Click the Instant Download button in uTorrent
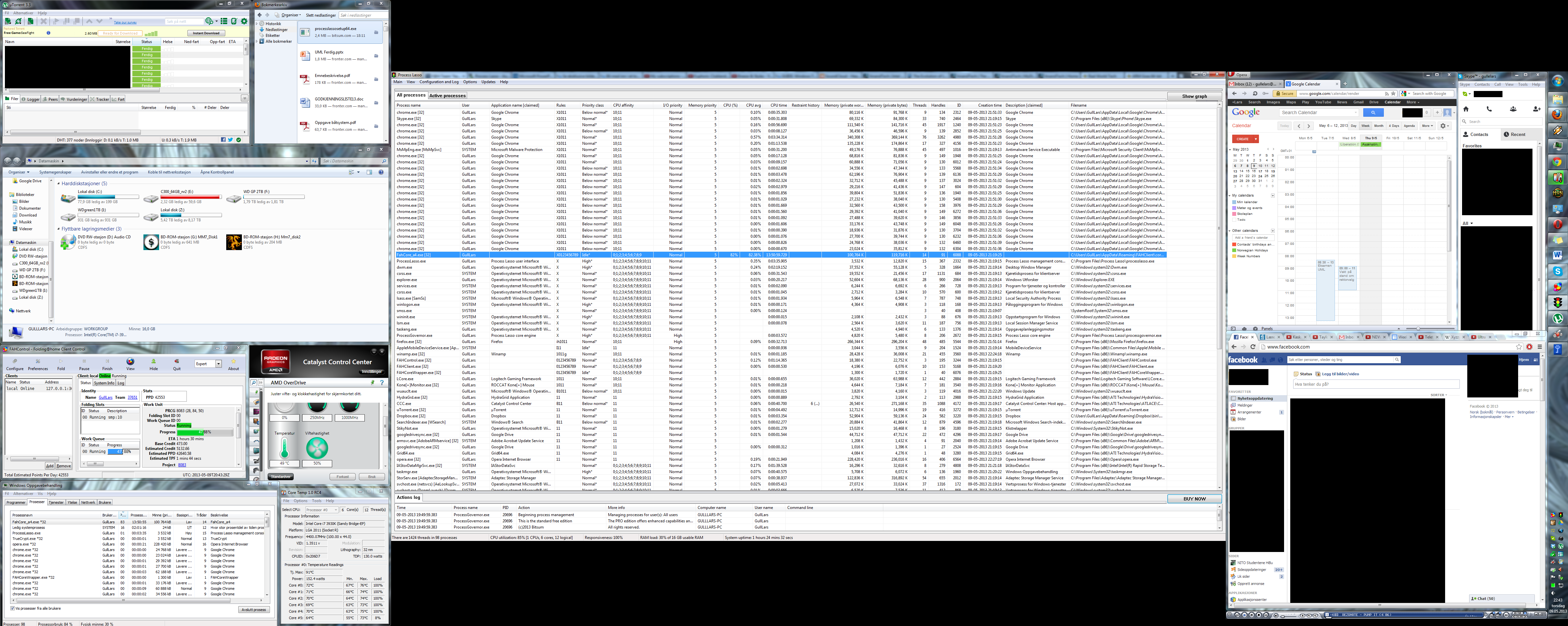Screen dimensions: 1568x626 (x=206, y=33)
